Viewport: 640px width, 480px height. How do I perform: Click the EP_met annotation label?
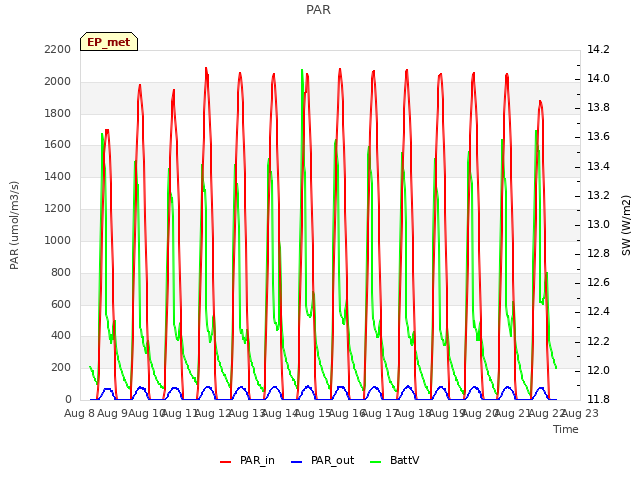click(109, 42)
